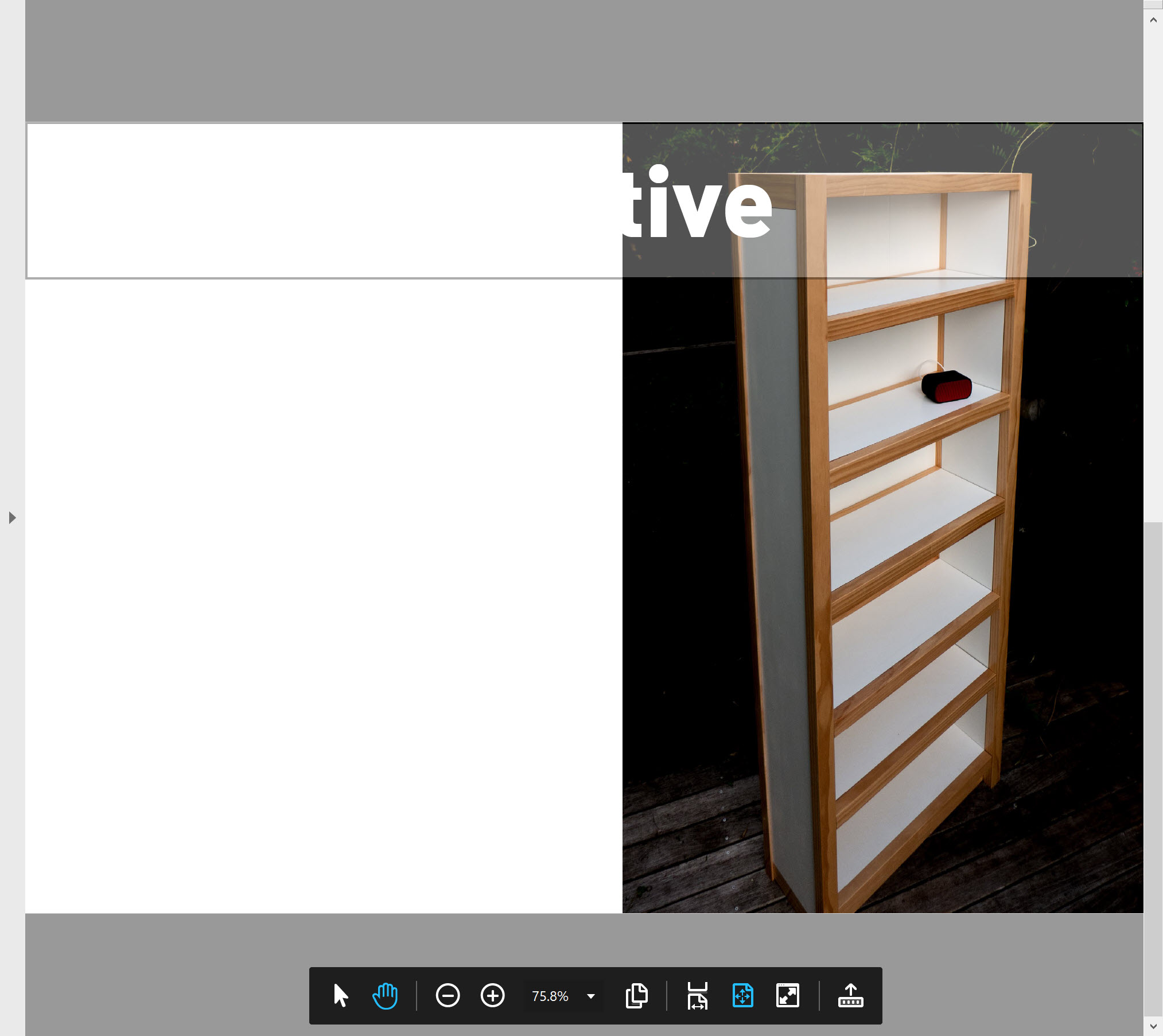Switch zoom mode by toggling the blue document icon
The width and height of the screenshot is (1163, 1036).
pyautogui.click(x=742, y=996)
